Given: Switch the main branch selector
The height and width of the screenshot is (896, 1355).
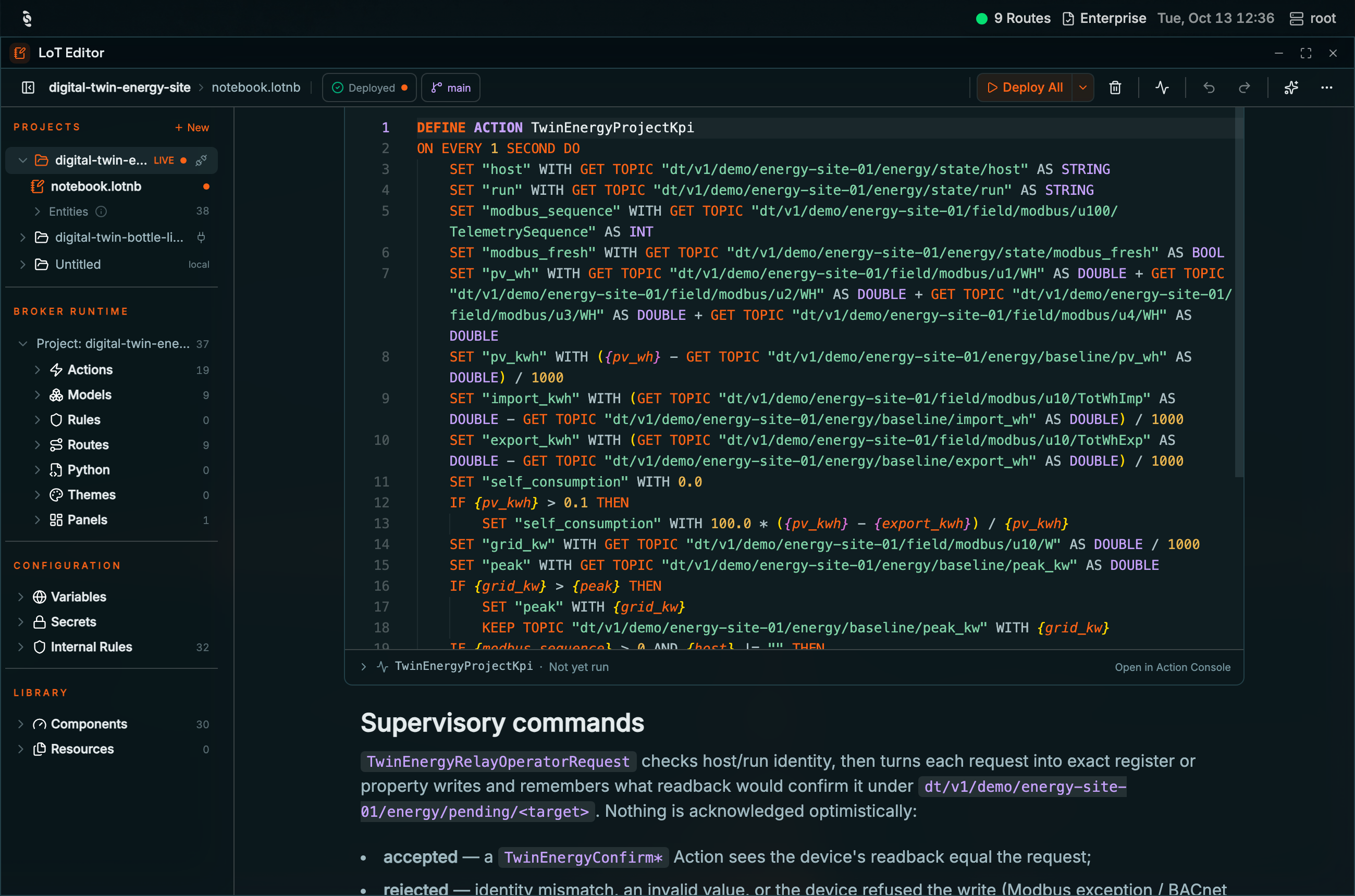Looking at the screenshot, I should pos(450,88).
